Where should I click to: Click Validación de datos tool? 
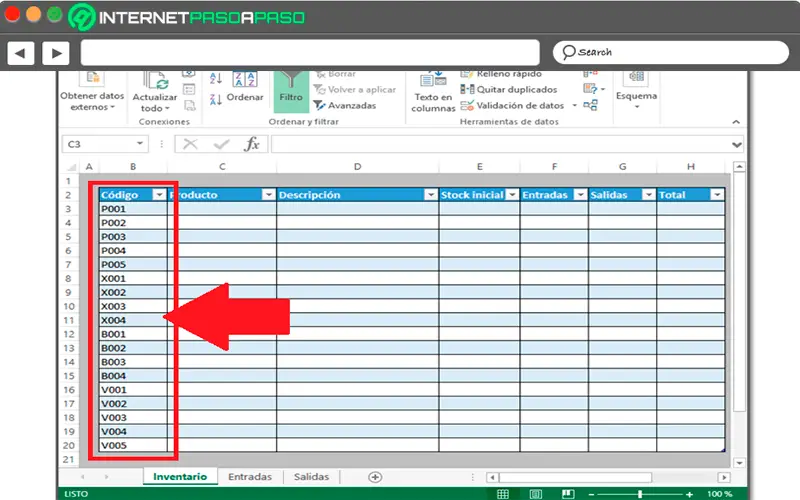click(512, 106)
